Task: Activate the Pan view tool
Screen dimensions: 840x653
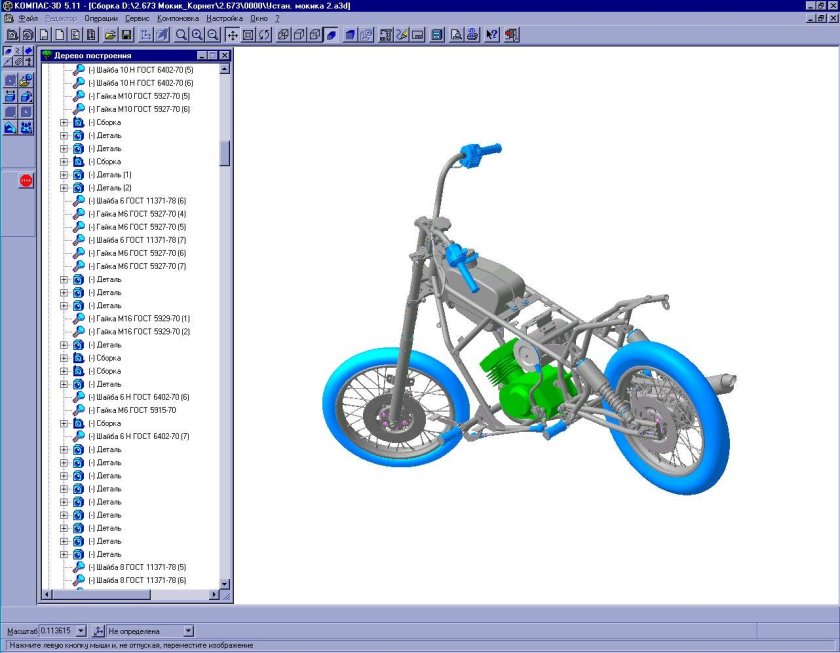Action: 235,36
